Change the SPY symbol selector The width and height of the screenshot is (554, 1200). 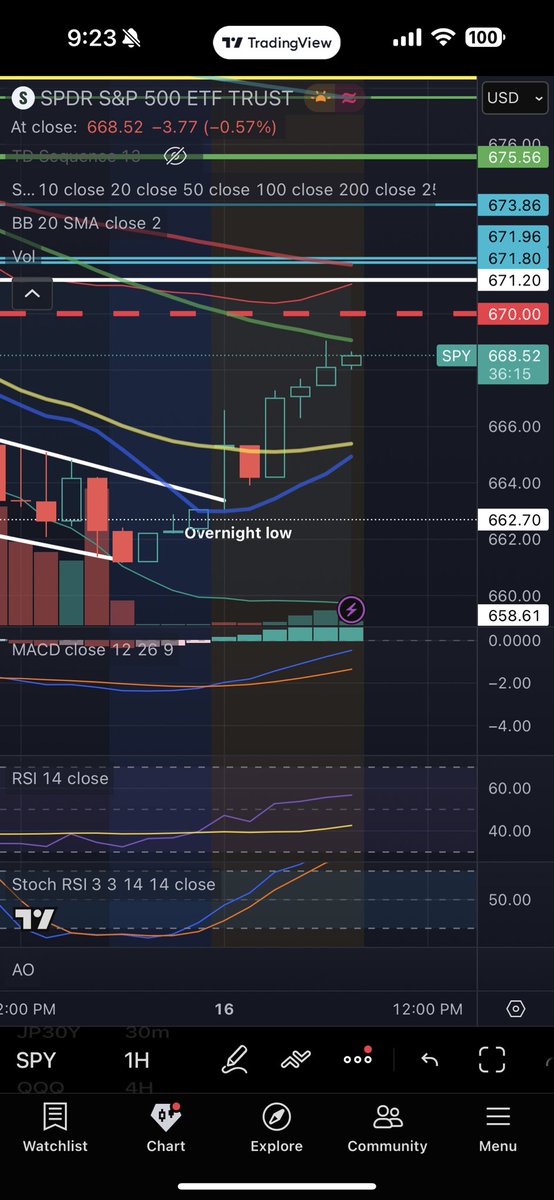click(36, 1060)
